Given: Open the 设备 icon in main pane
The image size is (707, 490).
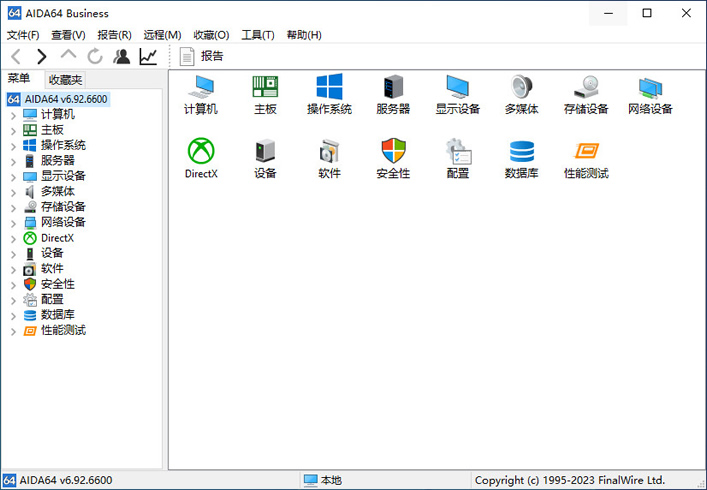Looking at the screenshot, I should coord(265,158).
